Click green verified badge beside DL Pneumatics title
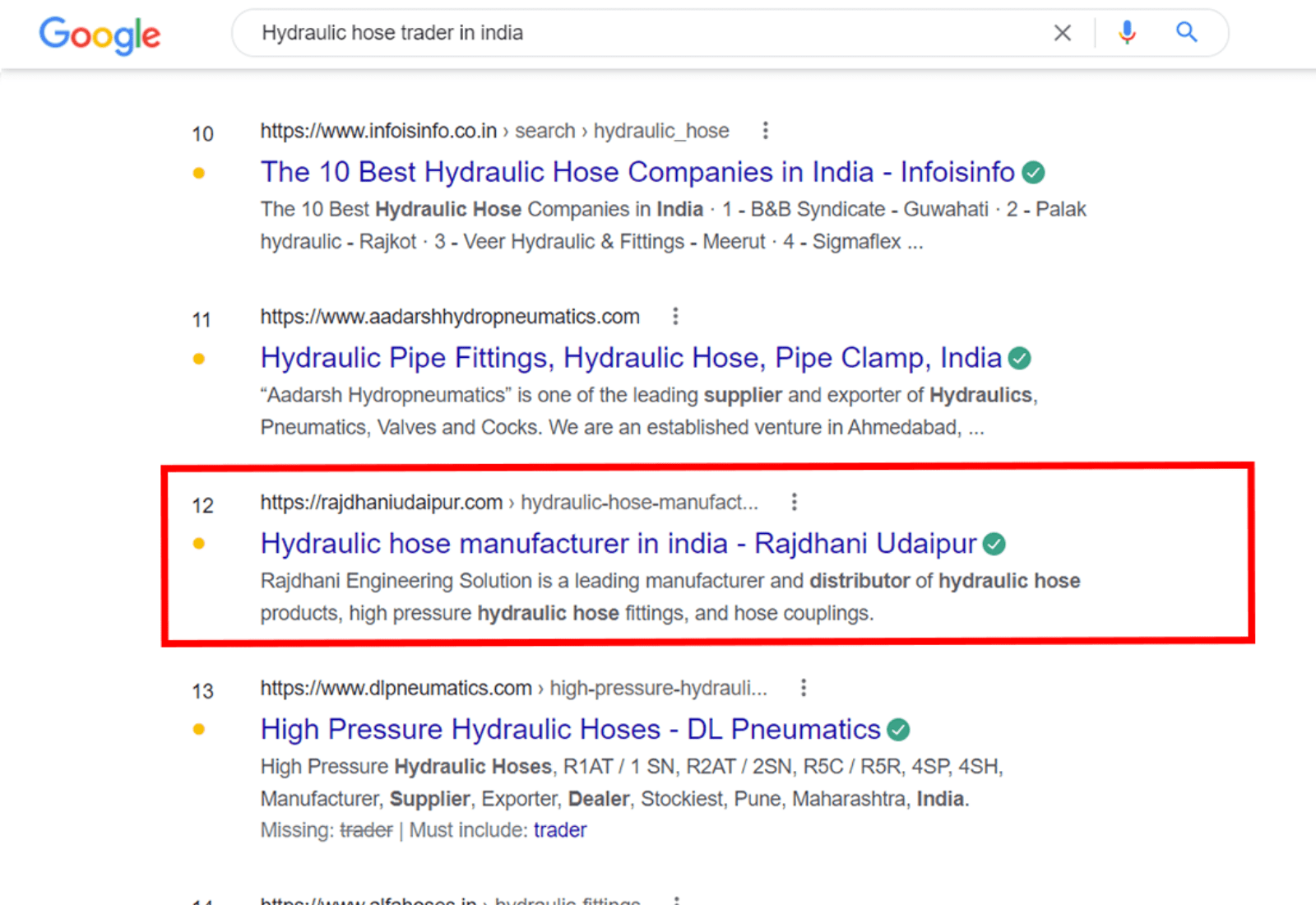This screenshot has width=1316, height=905. point(899,730)
